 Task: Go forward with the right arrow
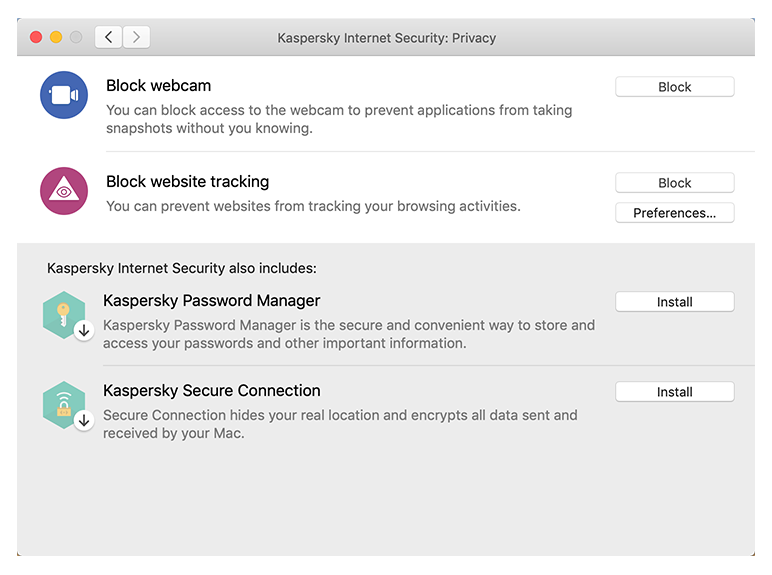(x=136, y=38)
